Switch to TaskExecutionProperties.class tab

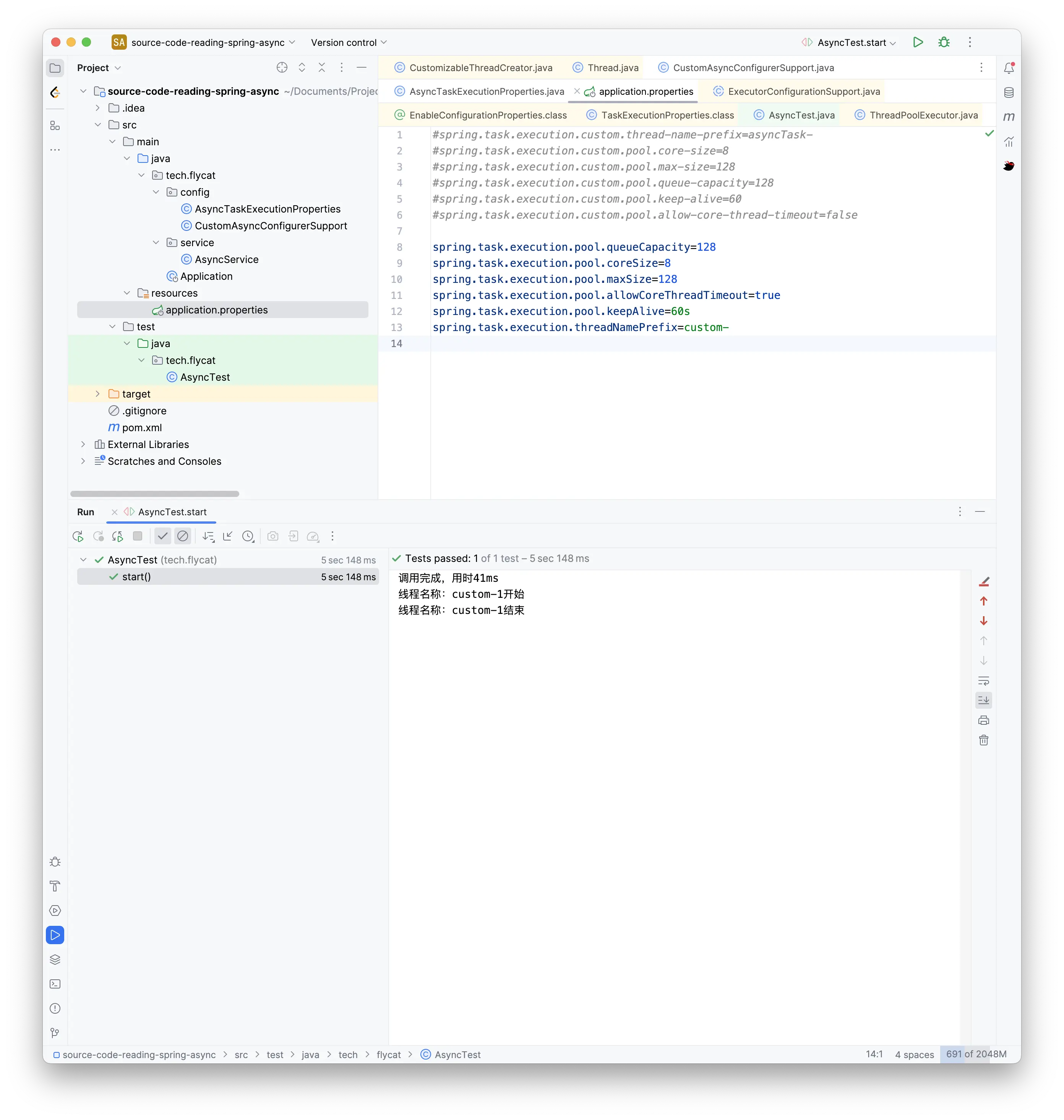[660, 115]
